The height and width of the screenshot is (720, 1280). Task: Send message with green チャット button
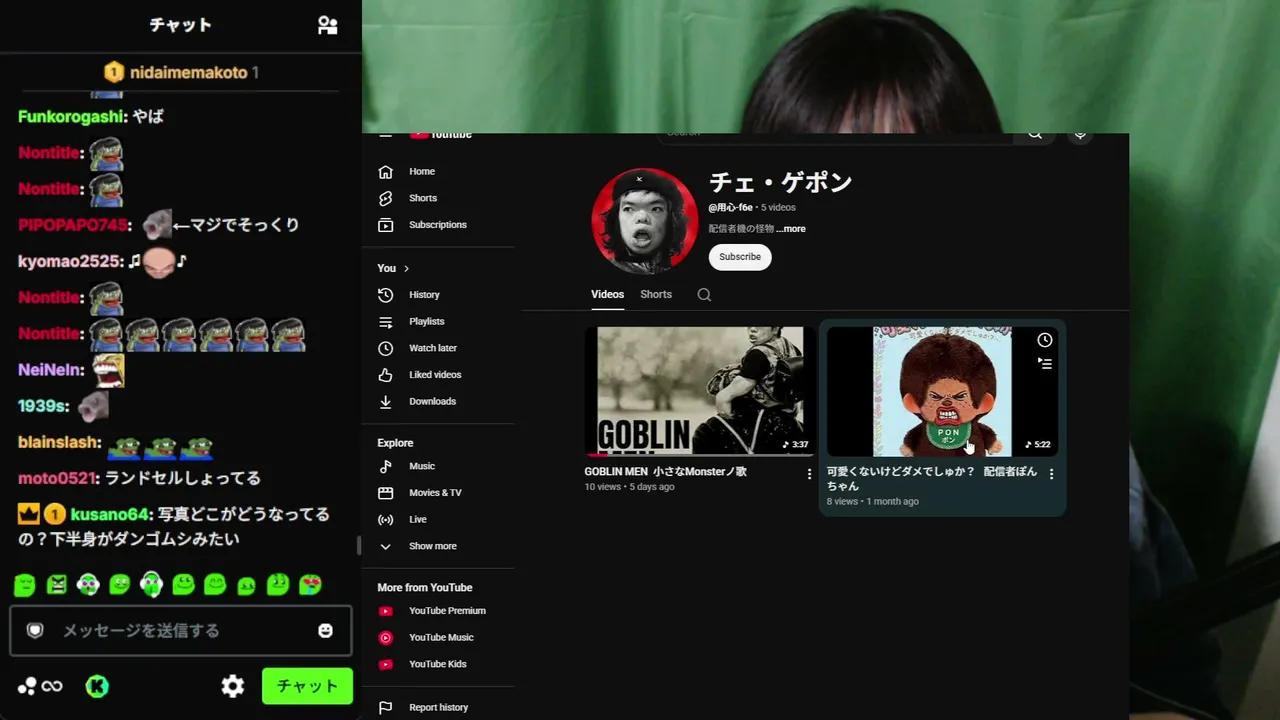point(307,686)
